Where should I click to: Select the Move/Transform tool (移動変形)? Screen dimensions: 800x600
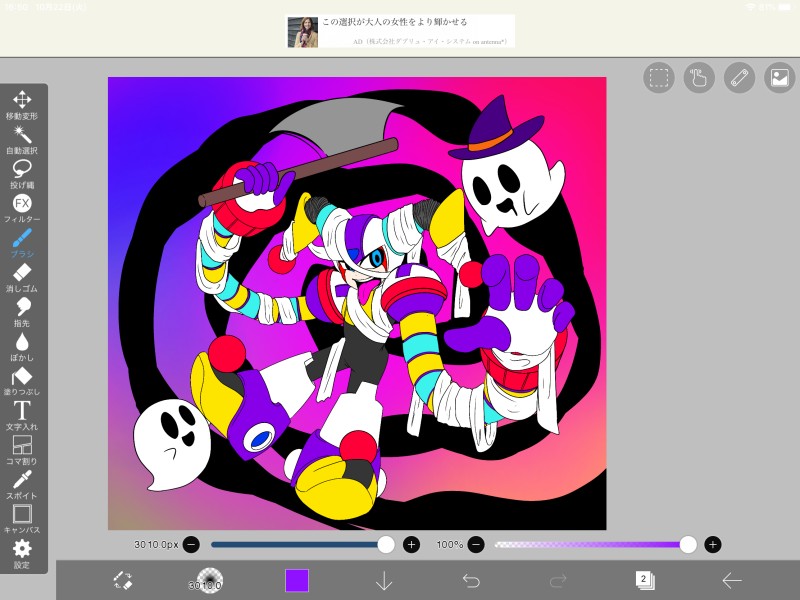[22, 105]
